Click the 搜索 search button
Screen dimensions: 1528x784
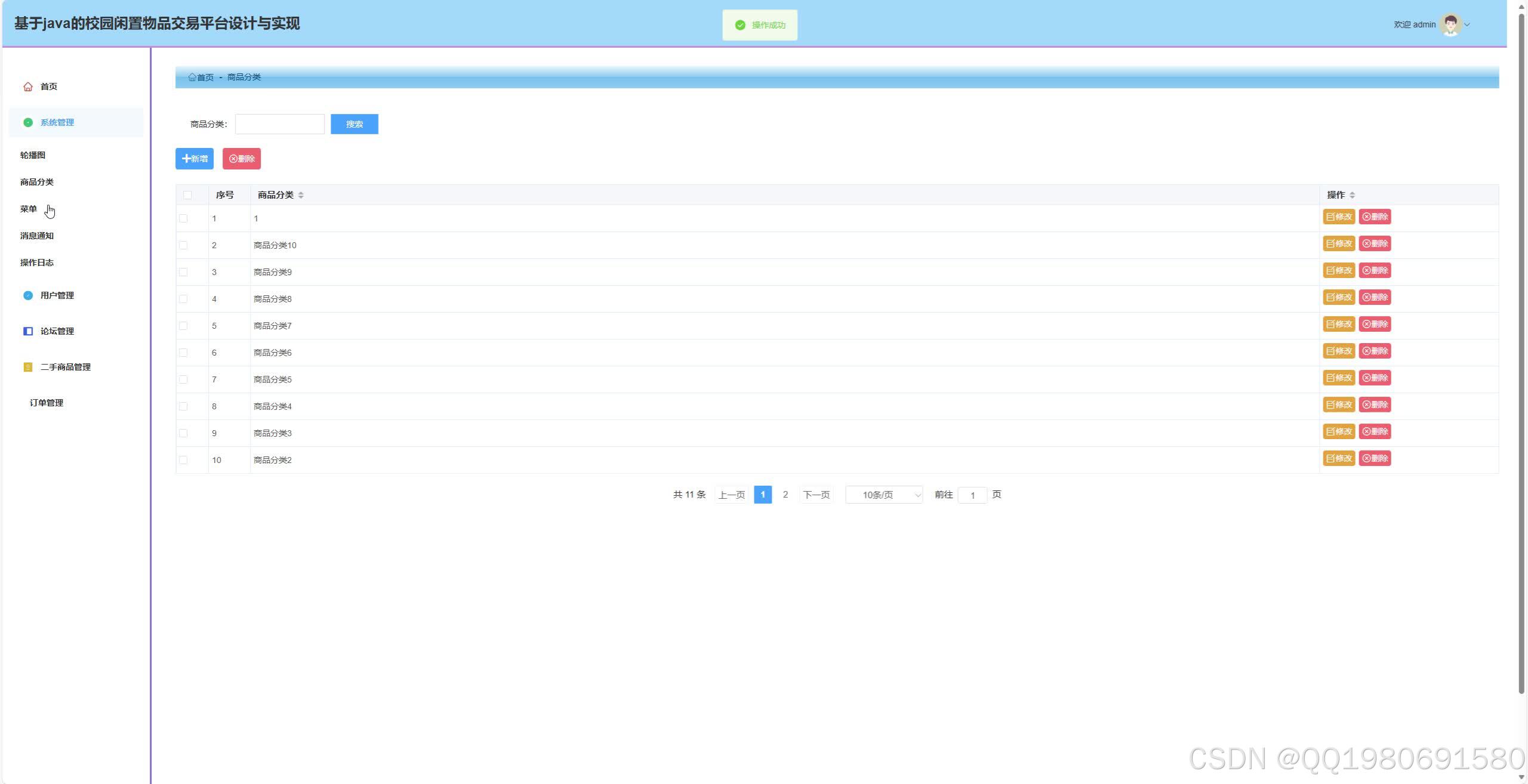click(x=354, y=124)
